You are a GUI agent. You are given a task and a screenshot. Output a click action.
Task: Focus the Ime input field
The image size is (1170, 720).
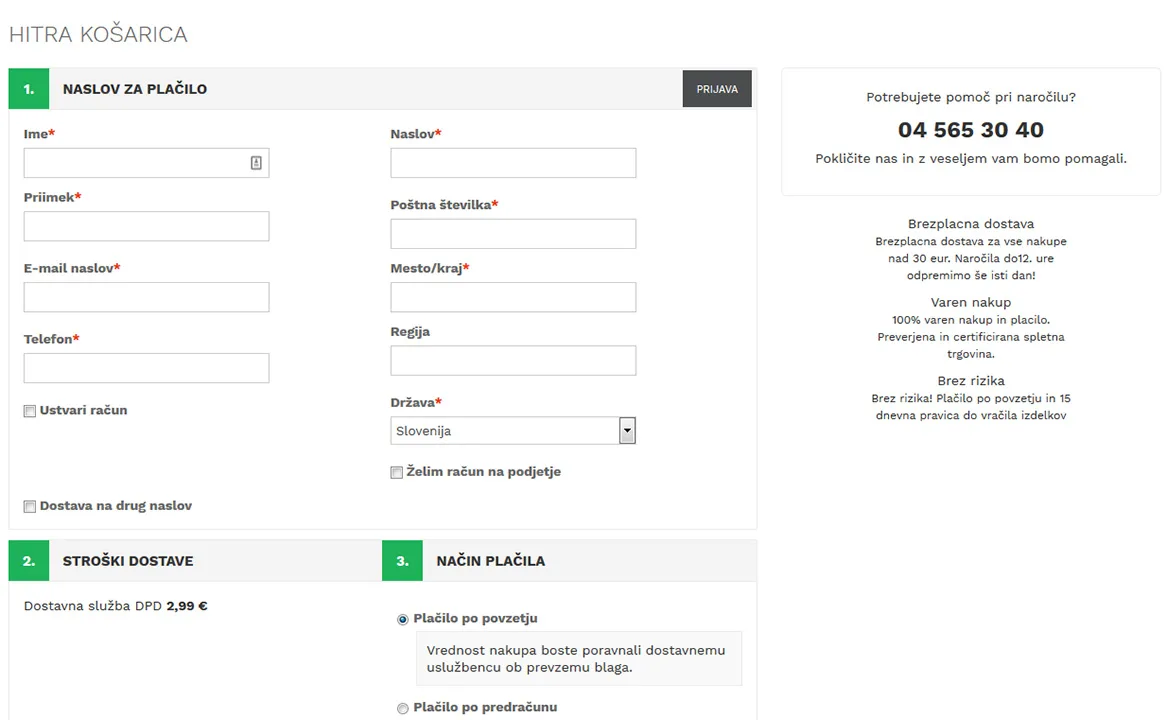pyautogui.click(x=146, y=163)
